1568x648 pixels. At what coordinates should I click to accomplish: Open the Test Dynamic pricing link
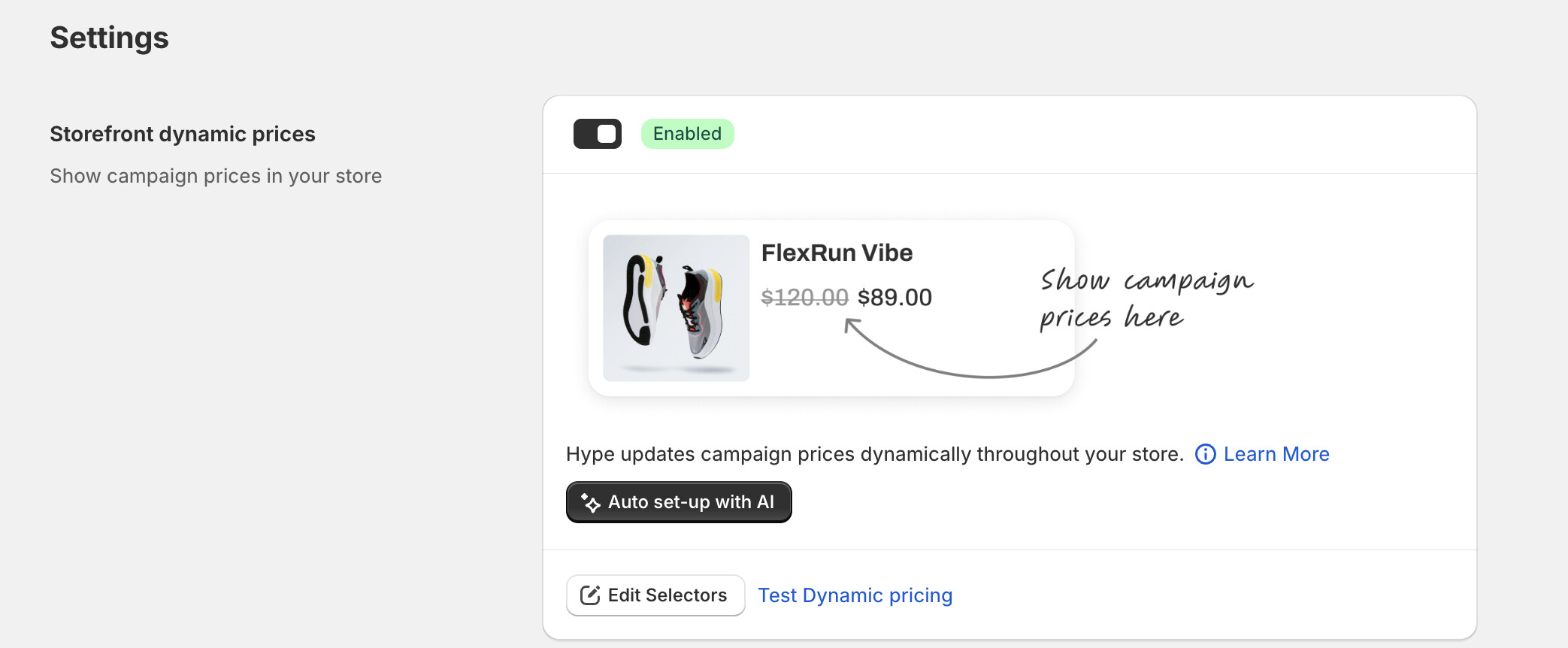point(855,595)
